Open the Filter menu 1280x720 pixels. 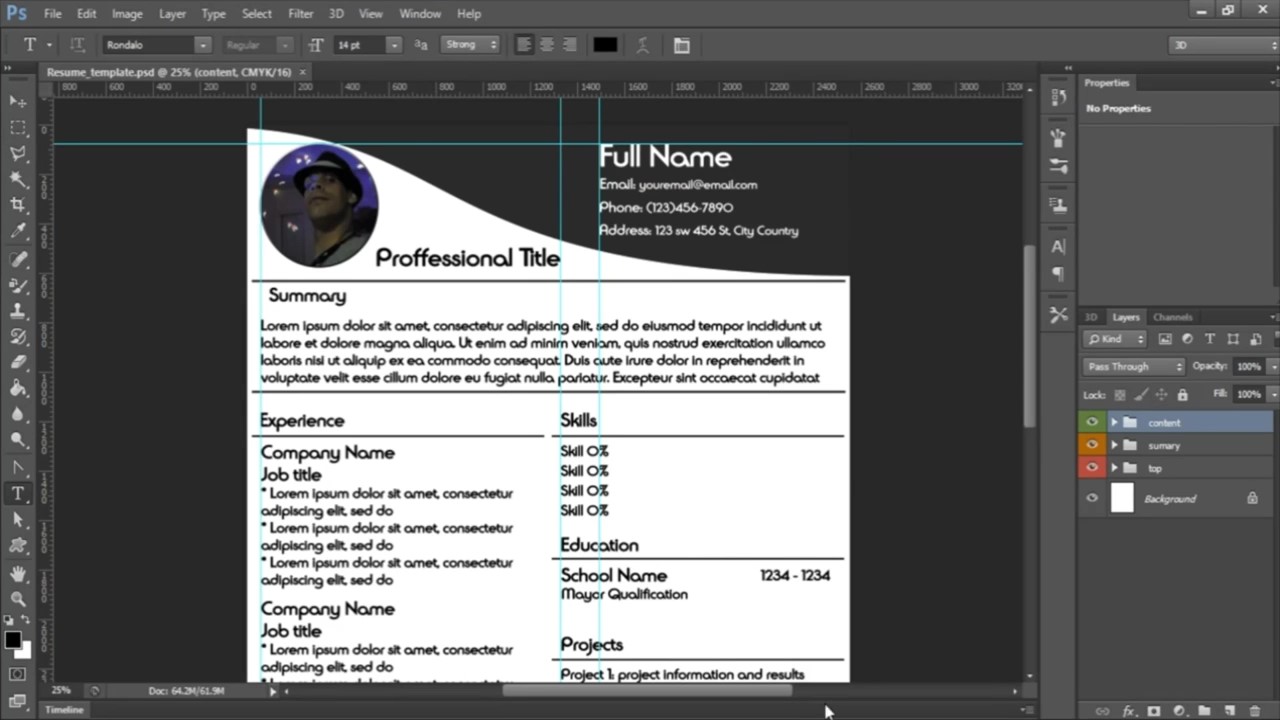click(300, 13)
